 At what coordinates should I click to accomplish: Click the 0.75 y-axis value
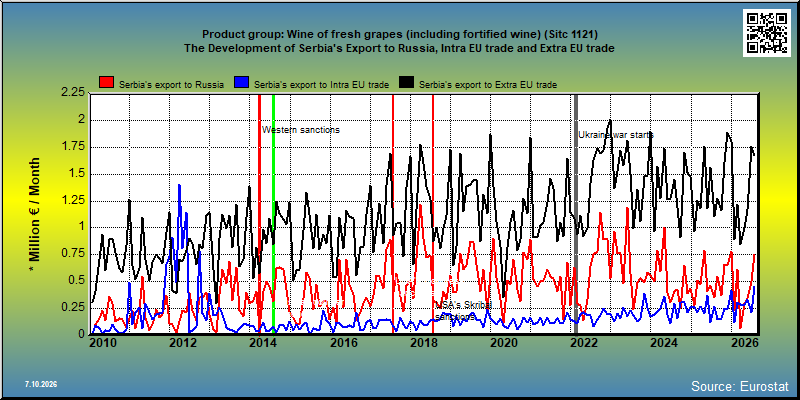pos(72,254)
